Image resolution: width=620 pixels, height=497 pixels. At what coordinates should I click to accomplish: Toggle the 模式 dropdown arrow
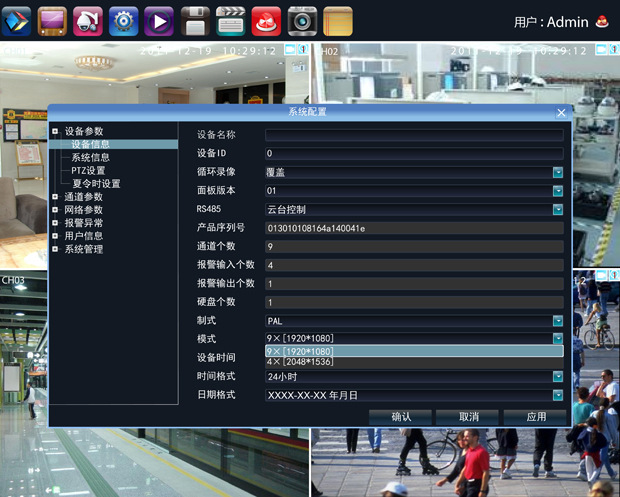pyautogui.click(x=558, y=338)
